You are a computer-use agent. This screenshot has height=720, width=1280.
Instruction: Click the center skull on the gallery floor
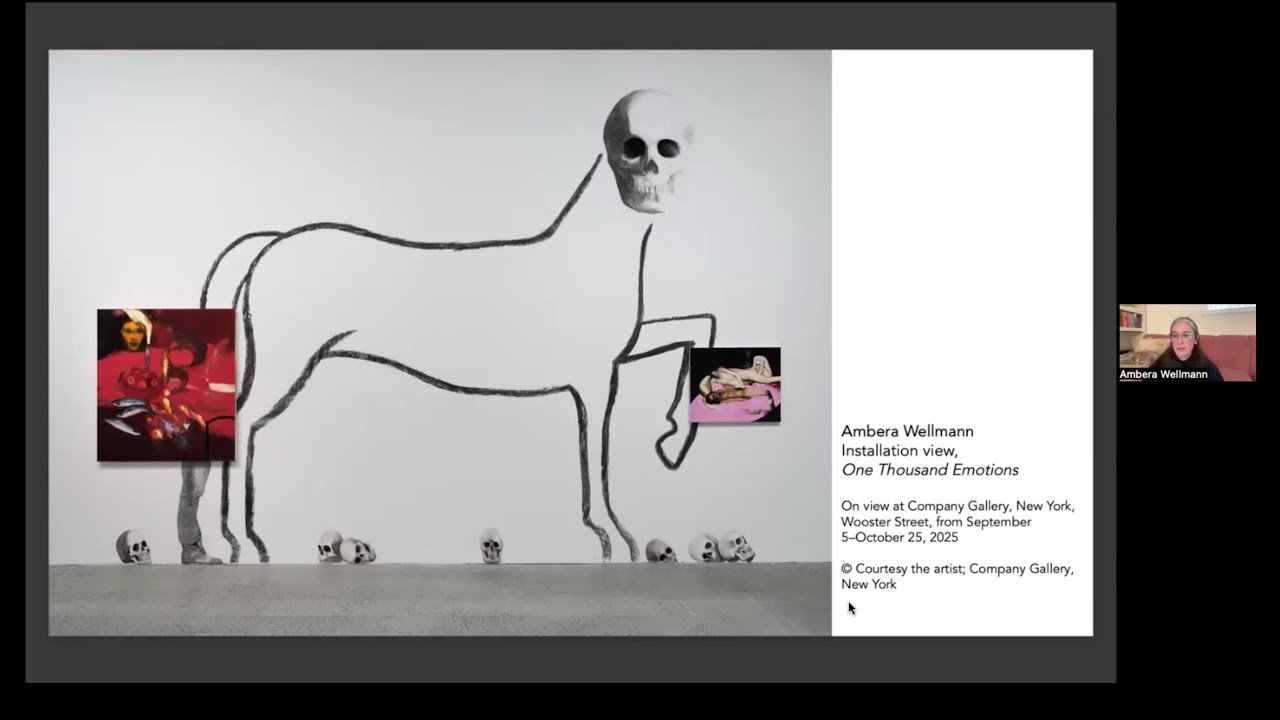491,546
